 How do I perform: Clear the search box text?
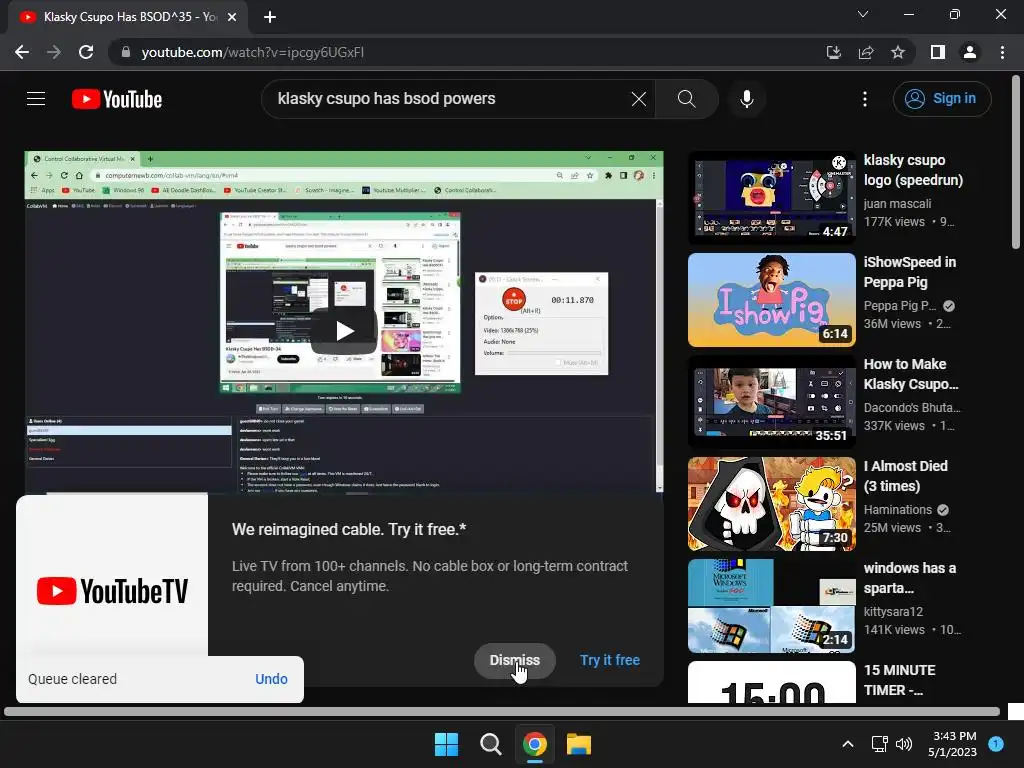(x=639, y=99)
